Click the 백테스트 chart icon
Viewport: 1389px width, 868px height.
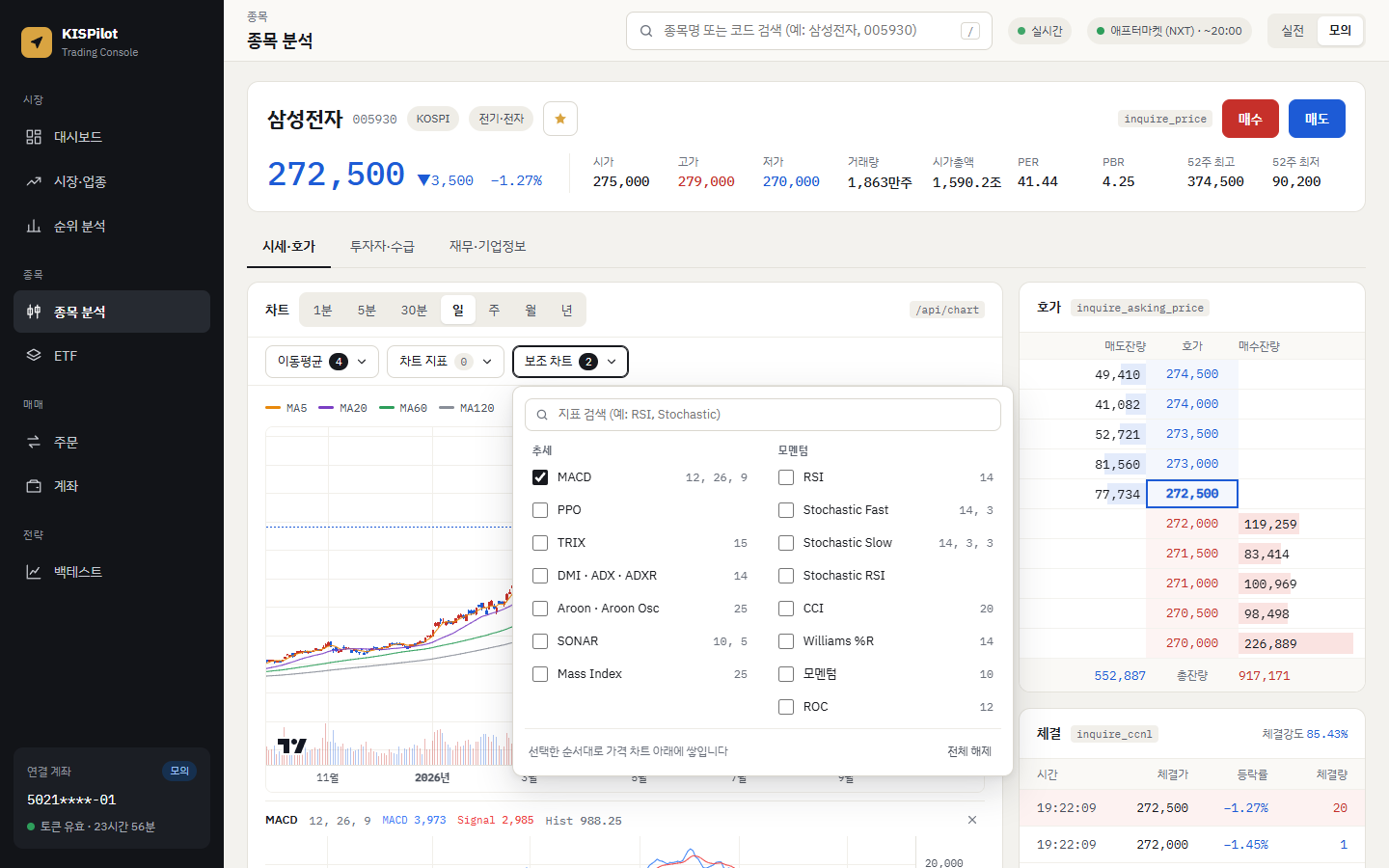point(34,572)
